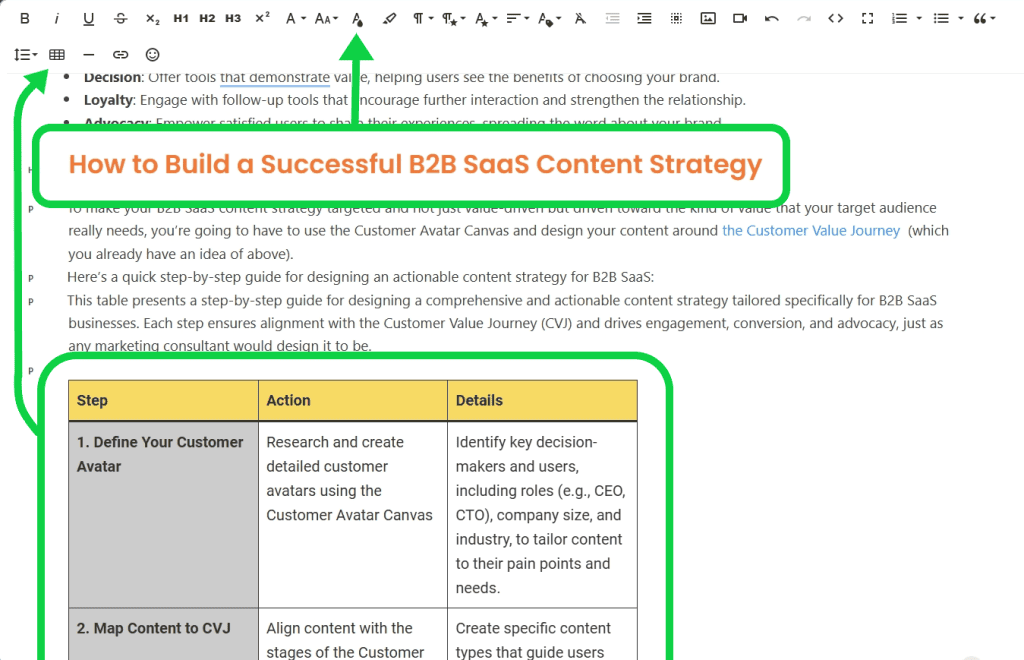
Task: Toggle superscript formatting
Action: pos(263,18)
